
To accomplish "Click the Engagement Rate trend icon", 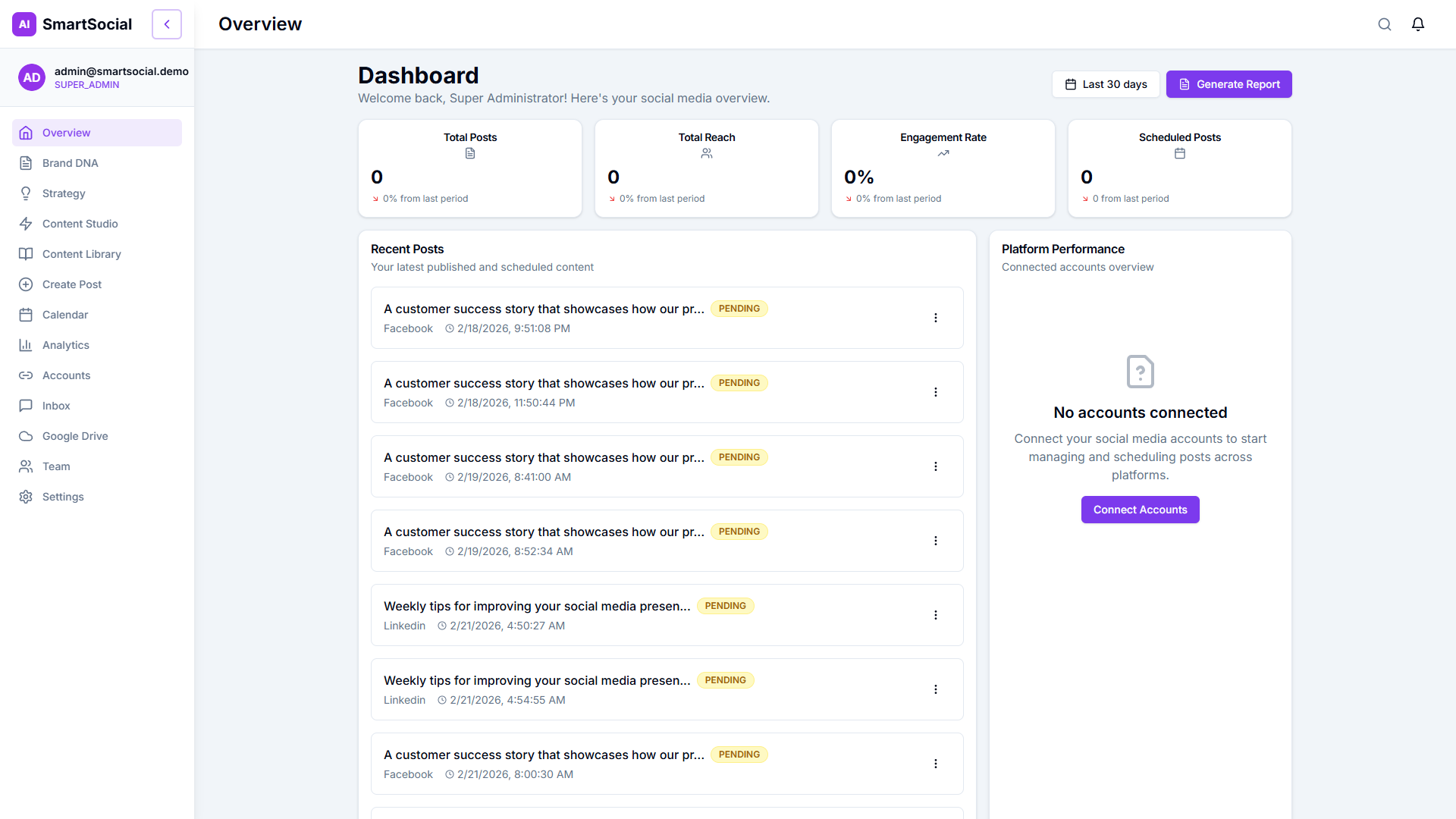I will pos(943,153).
